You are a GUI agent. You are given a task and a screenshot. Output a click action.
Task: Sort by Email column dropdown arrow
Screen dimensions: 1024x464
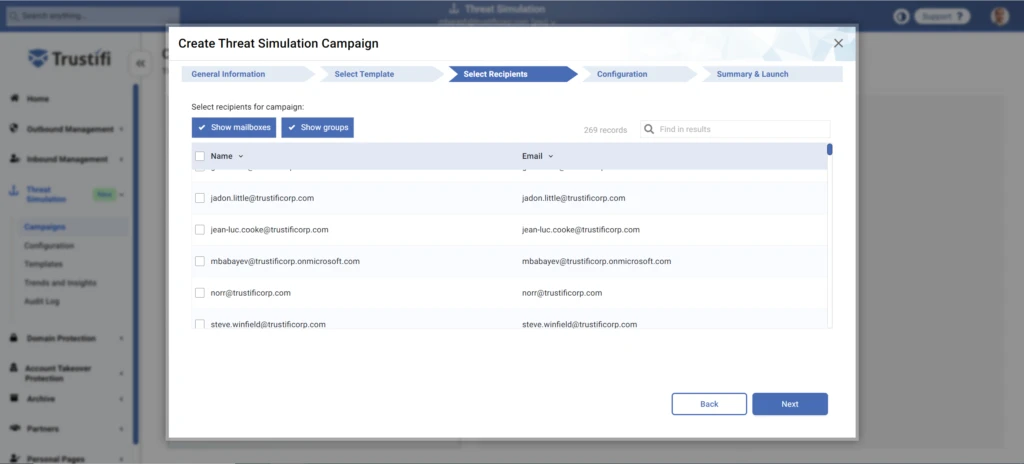tap(551, 157)
